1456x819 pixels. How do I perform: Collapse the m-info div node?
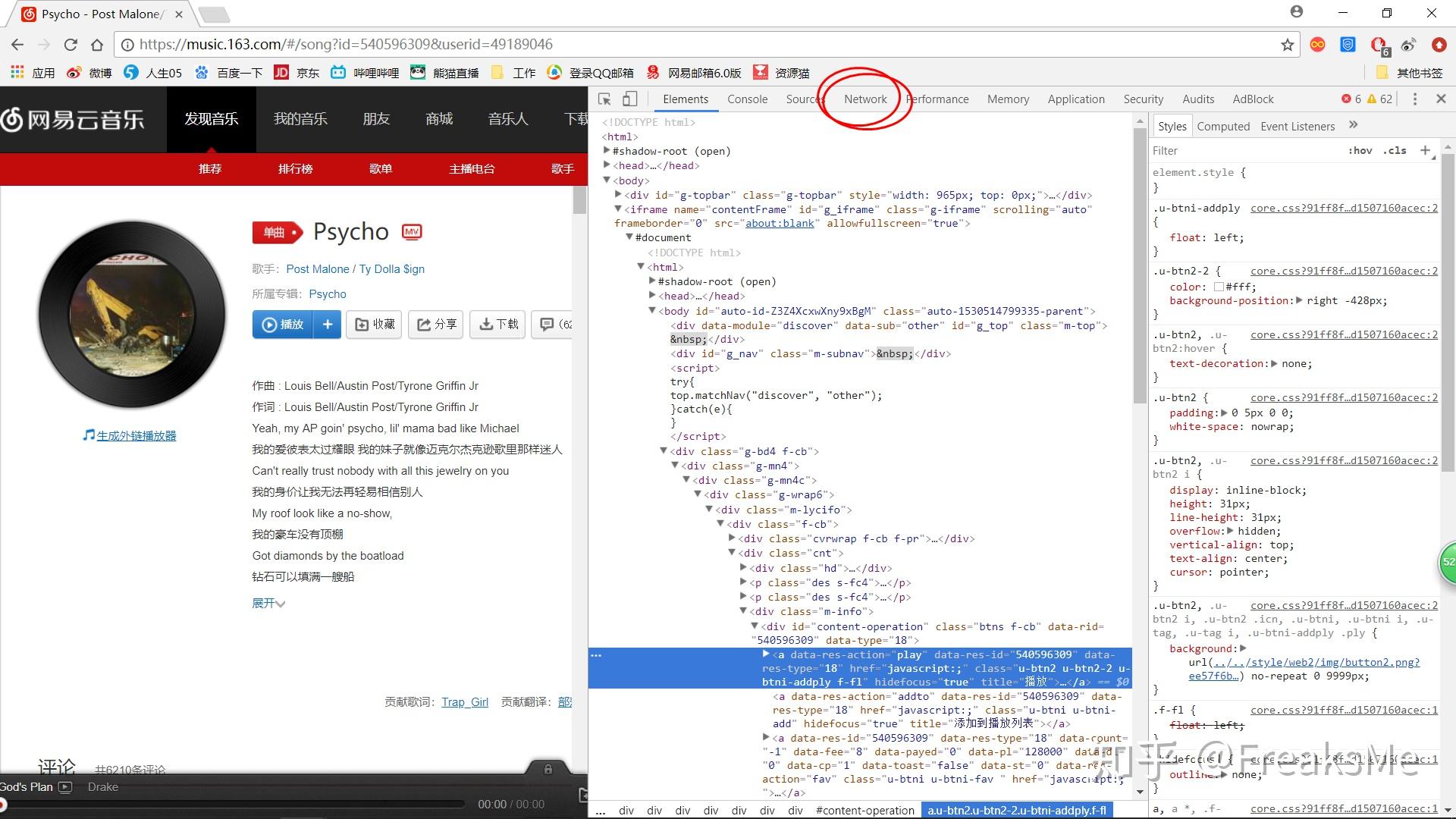pos(744,611)
